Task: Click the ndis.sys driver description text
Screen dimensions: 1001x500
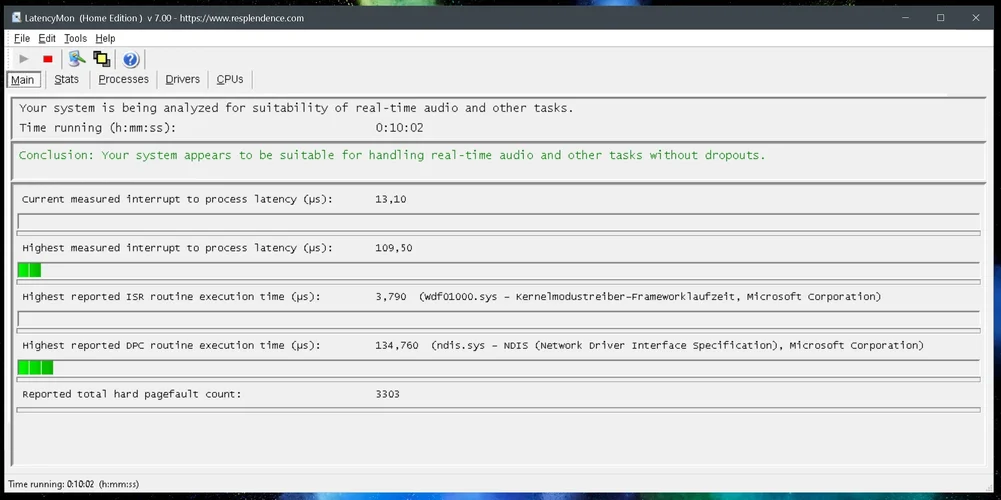Action: point(677,345)
